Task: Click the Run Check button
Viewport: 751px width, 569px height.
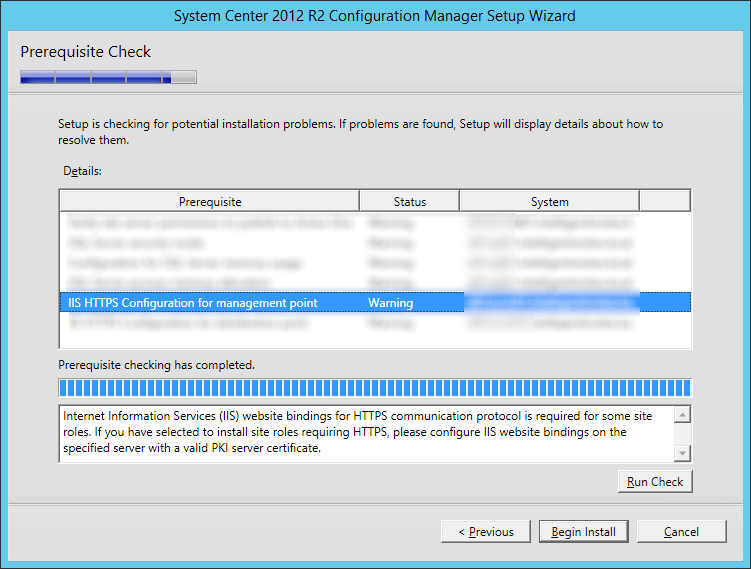Action: click(x=655, y=481)
